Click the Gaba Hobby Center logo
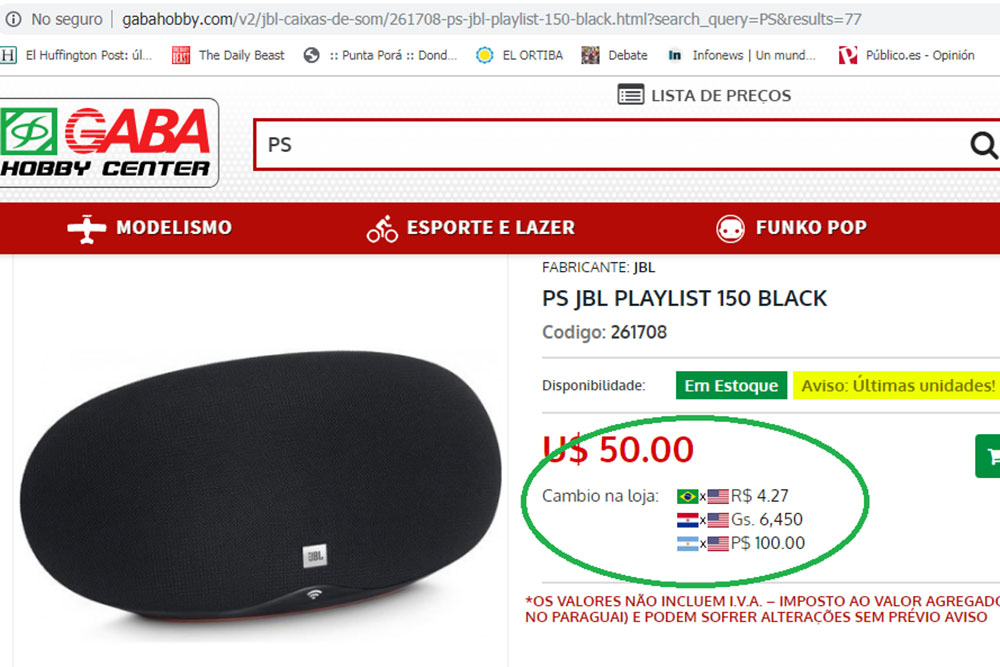This screenshot has height=667, width=1000. click(107, 142)
